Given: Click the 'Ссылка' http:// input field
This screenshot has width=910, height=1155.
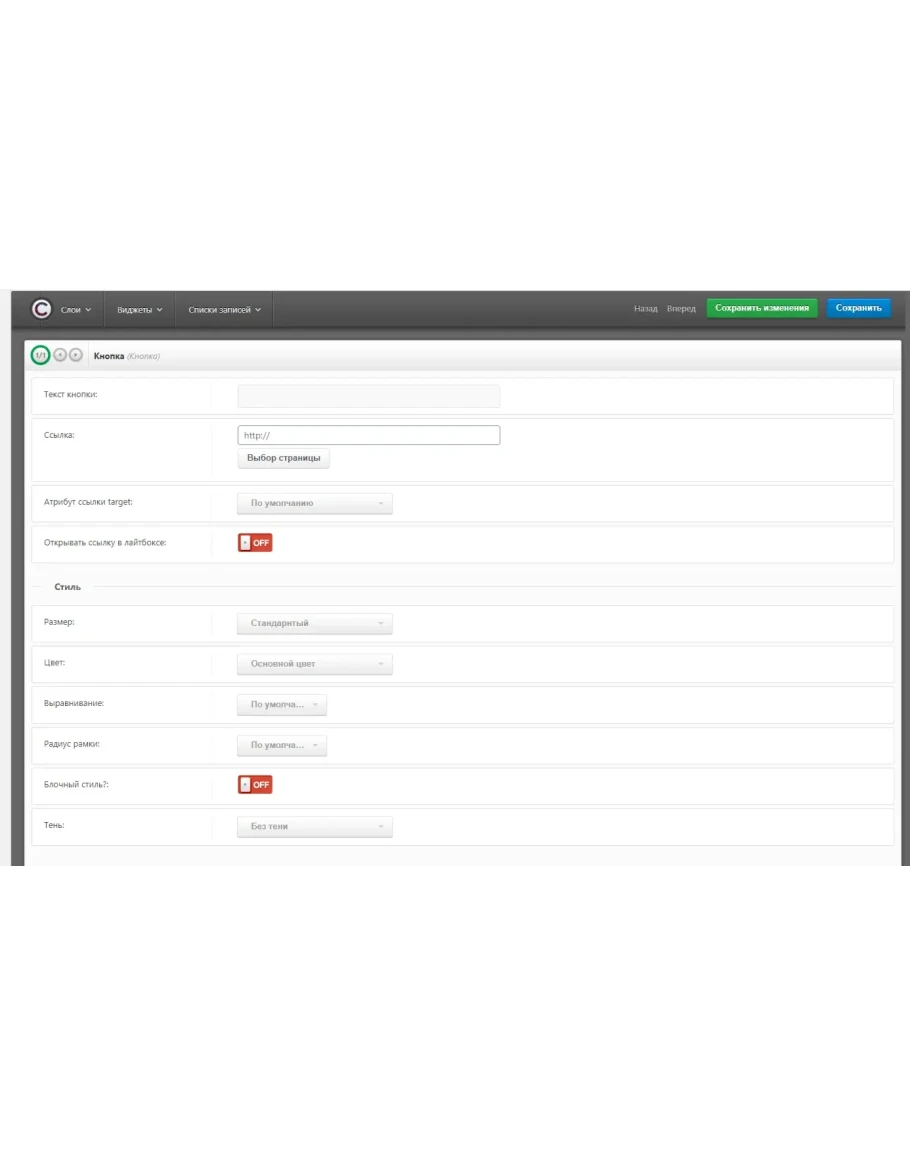Looking at the screenshot, I should point(368,436).
